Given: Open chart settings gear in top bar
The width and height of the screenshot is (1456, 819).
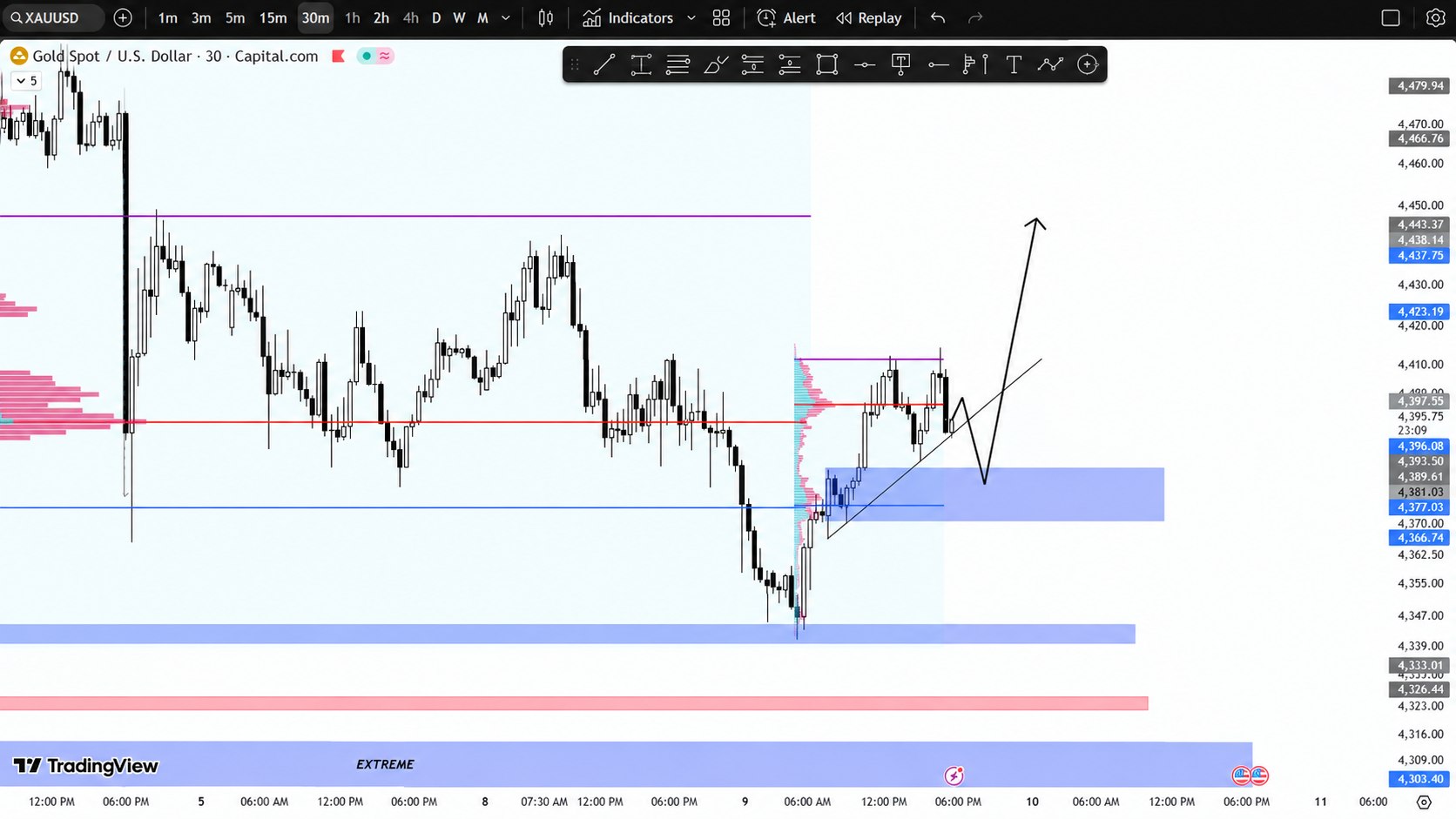Looking at the screenshot, I should [x=1435, y=17].
